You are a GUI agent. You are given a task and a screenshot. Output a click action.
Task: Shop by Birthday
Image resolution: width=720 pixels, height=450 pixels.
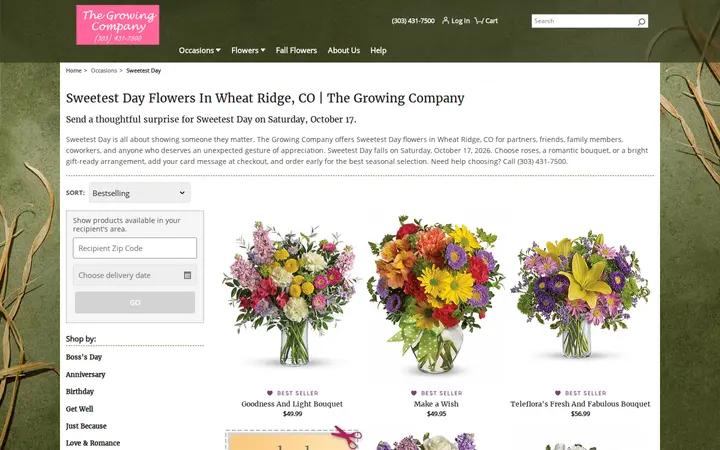[80, 392]
